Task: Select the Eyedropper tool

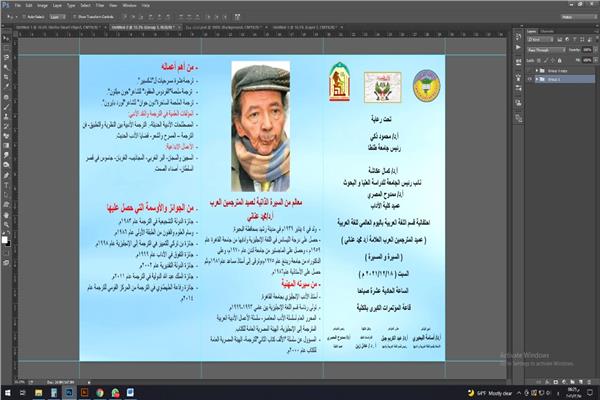Action: pos(6,87)
